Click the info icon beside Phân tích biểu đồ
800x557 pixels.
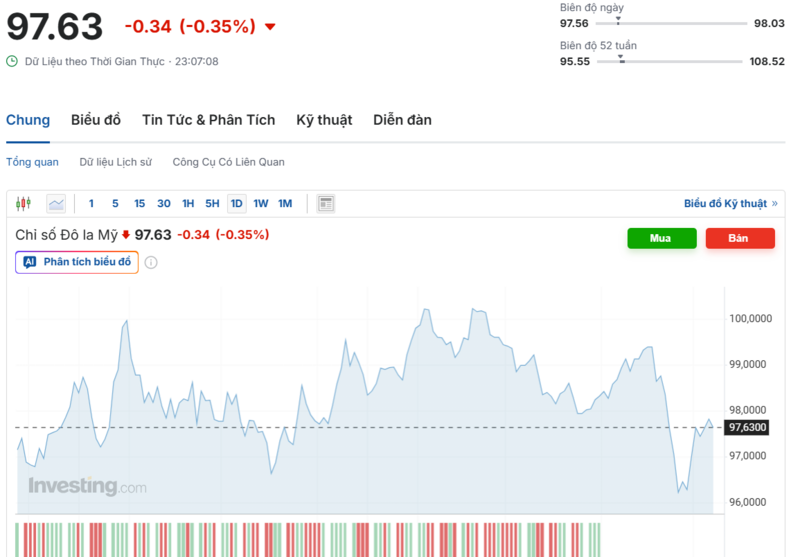151,263
